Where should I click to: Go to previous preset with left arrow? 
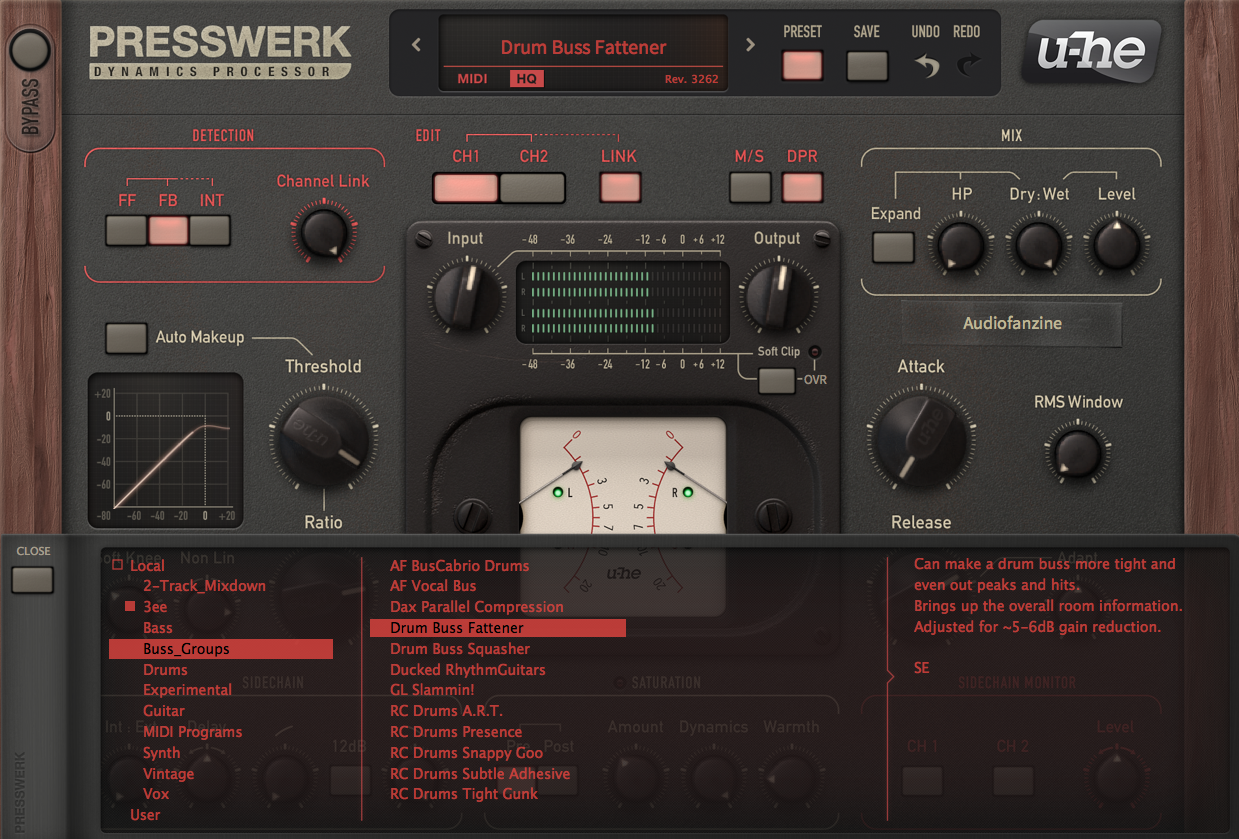(415, 45)
